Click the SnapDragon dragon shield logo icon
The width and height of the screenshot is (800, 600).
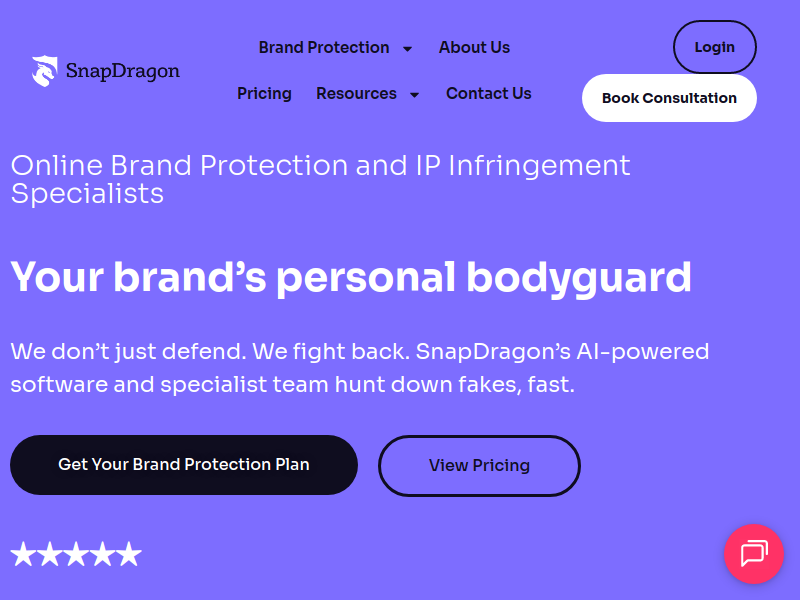(x=45, y=71)
